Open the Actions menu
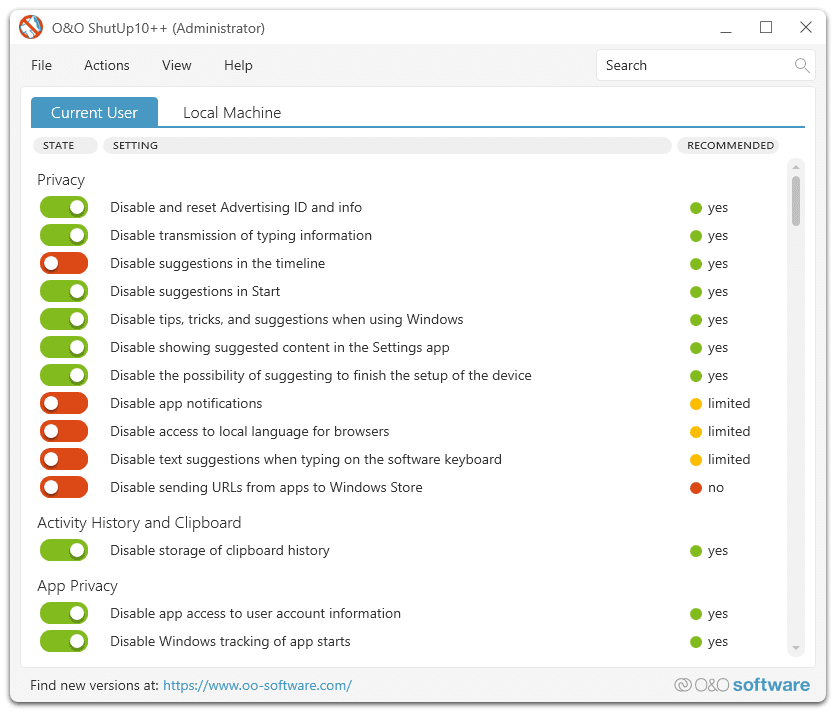The height and width of the screenshot is (712, 836). tap(106, 66)
